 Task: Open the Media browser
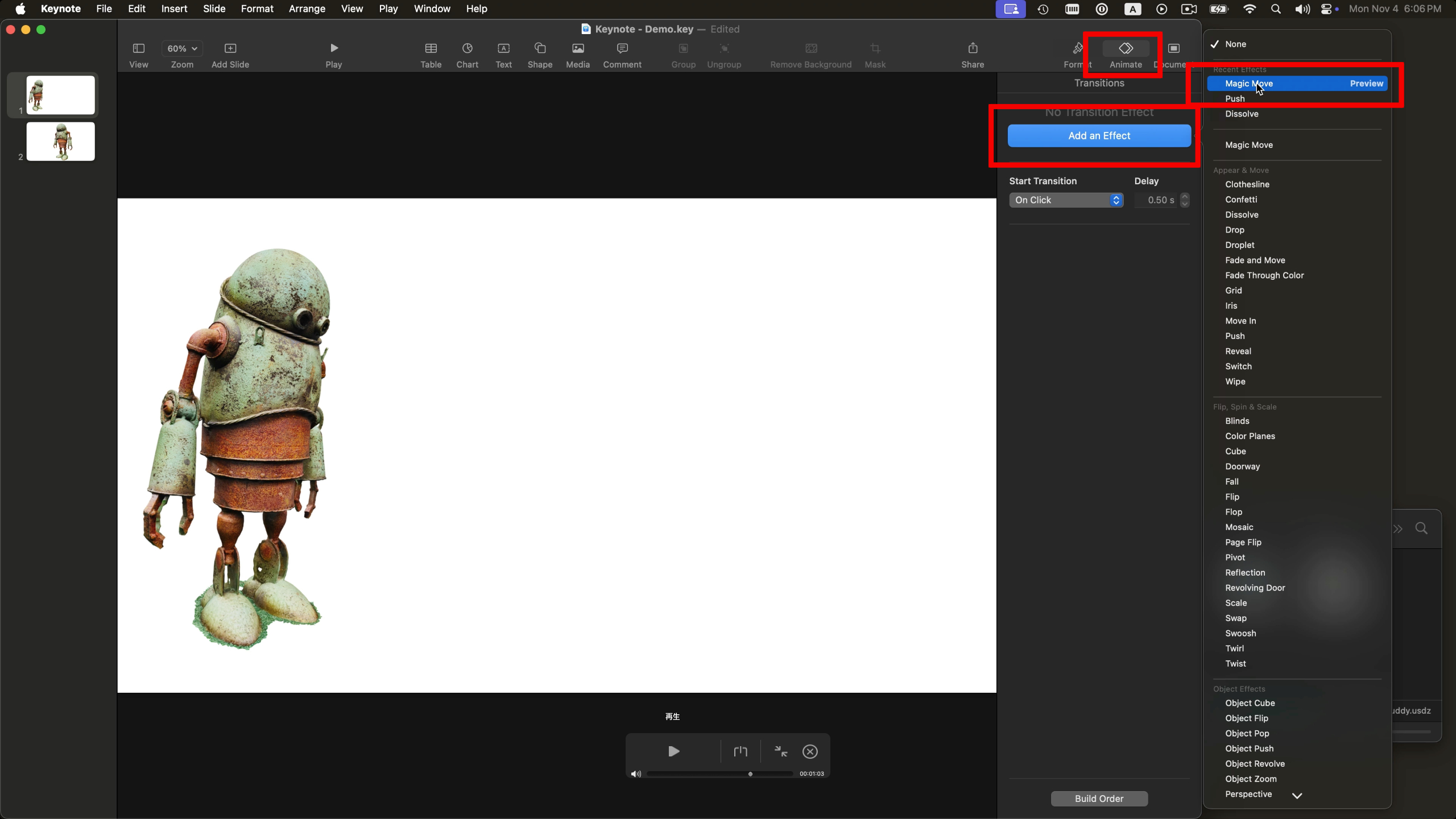coord(577,54)
